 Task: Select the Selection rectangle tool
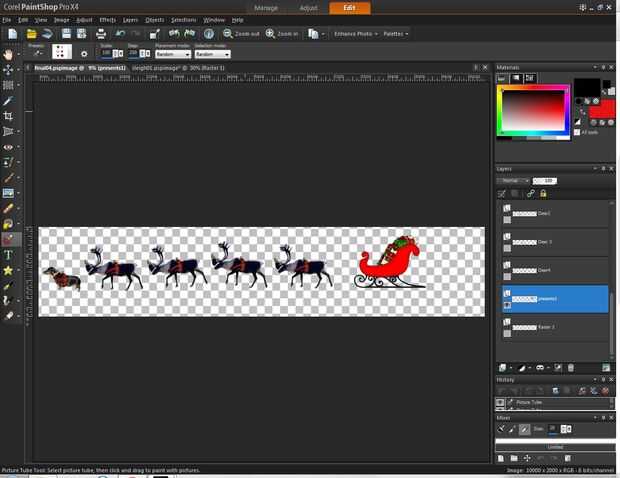(8, 85)
